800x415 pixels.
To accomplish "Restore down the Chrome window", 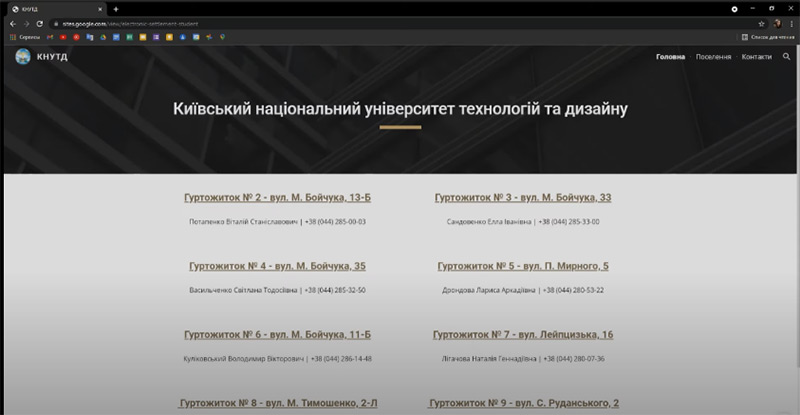I will tap(771, 9).
